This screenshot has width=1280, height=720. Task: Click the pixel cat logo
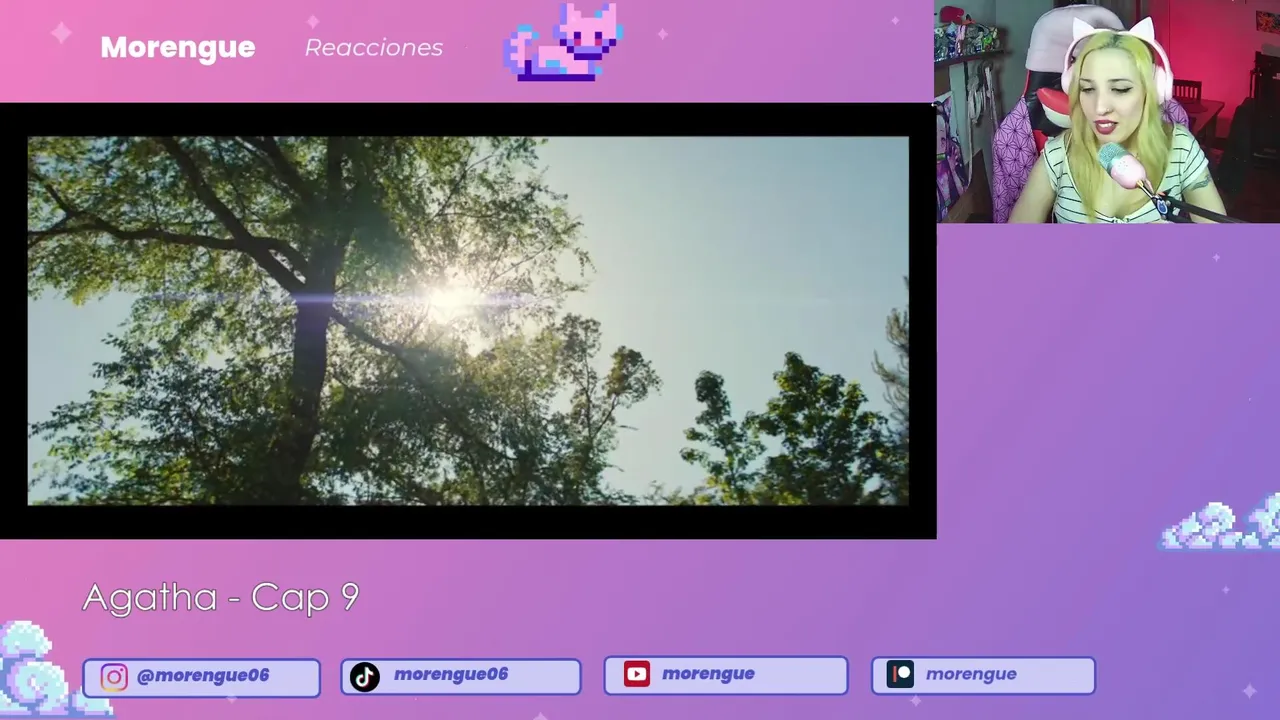[563, 41]
